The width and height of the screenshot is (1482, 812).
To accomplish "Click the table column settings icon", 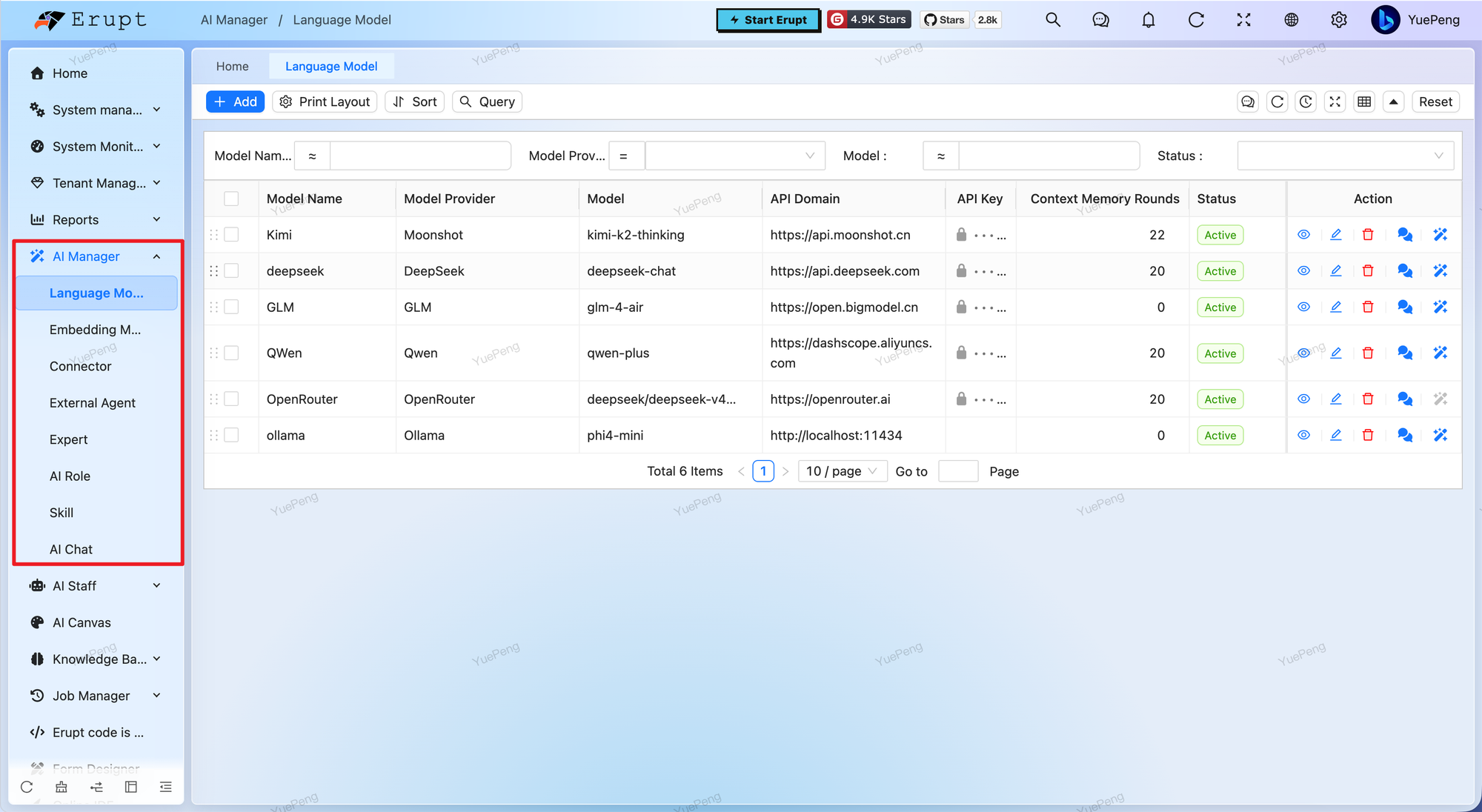I will point(1364,102).
